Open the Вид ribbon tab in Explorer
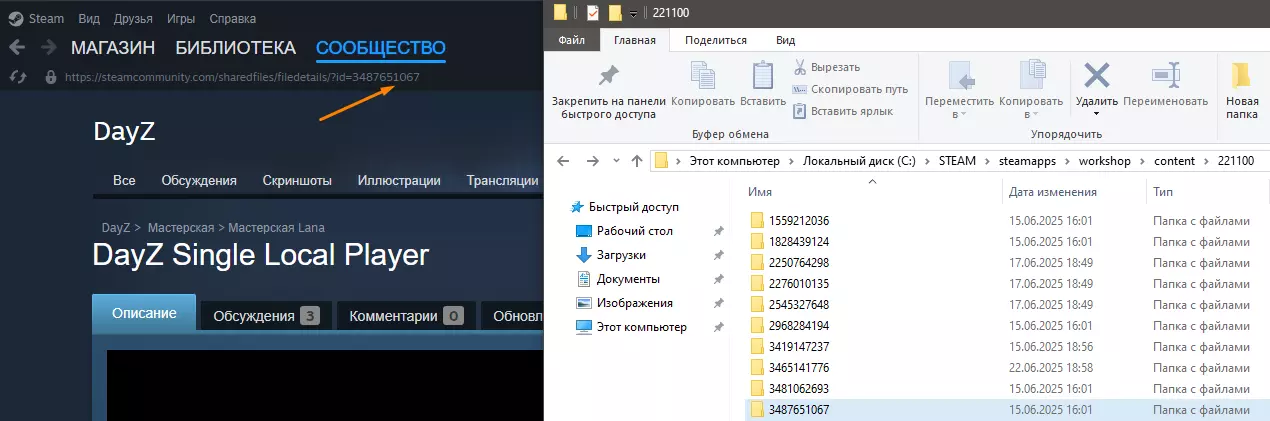 click(x=786, y=40)
